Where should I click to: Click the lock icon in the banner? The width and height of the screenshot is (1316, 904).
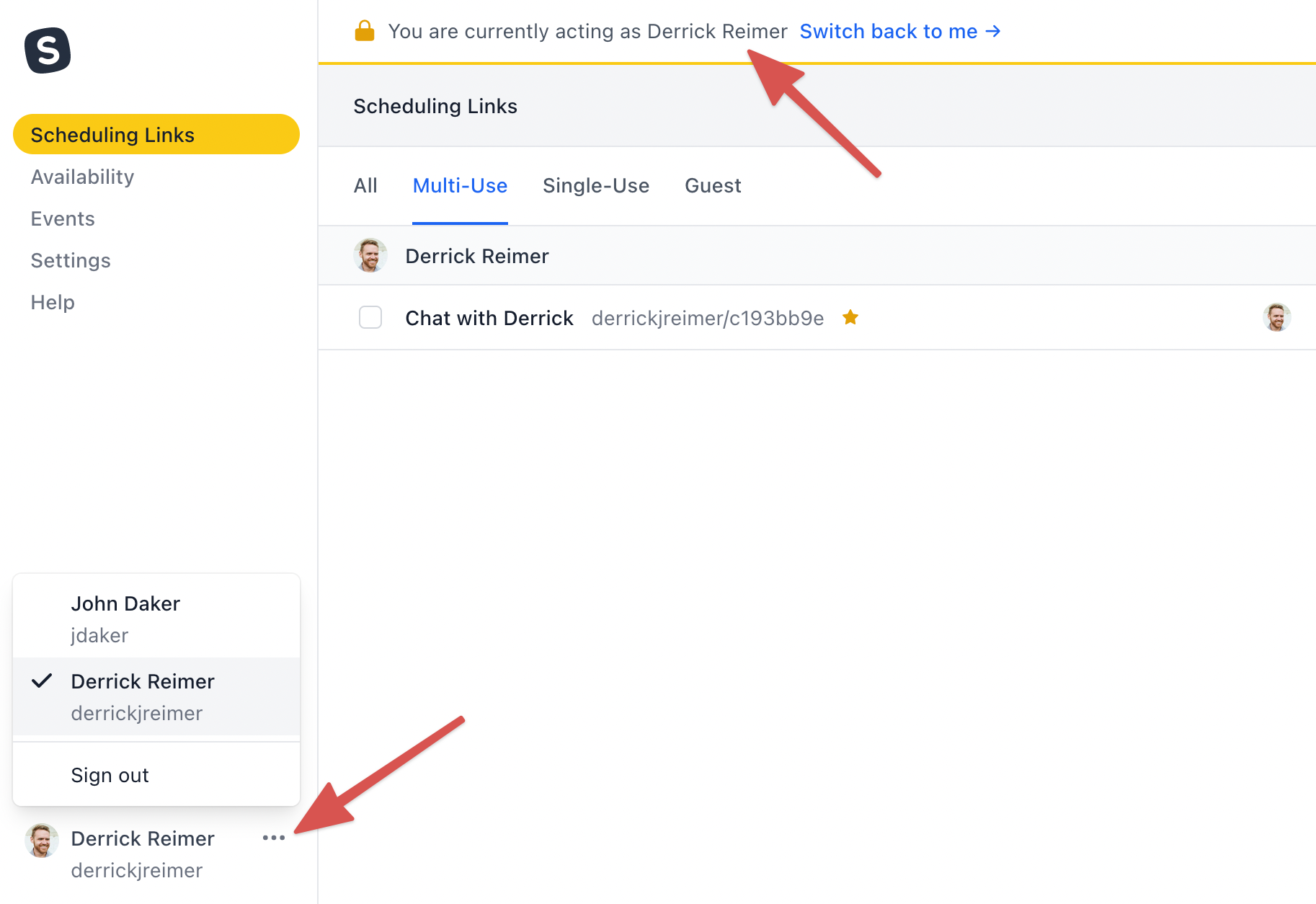click(x=365, y=31)
